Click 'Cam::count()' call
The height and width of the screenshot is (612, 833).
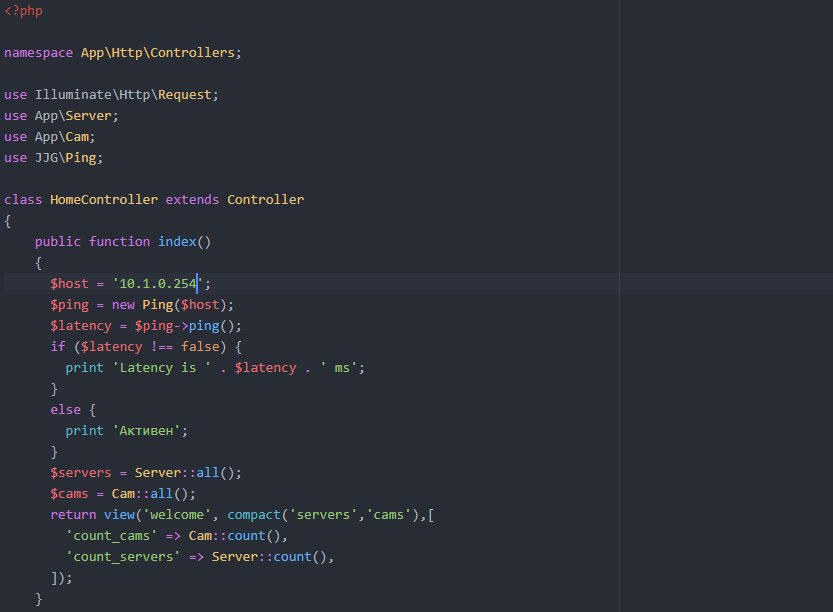234,536
